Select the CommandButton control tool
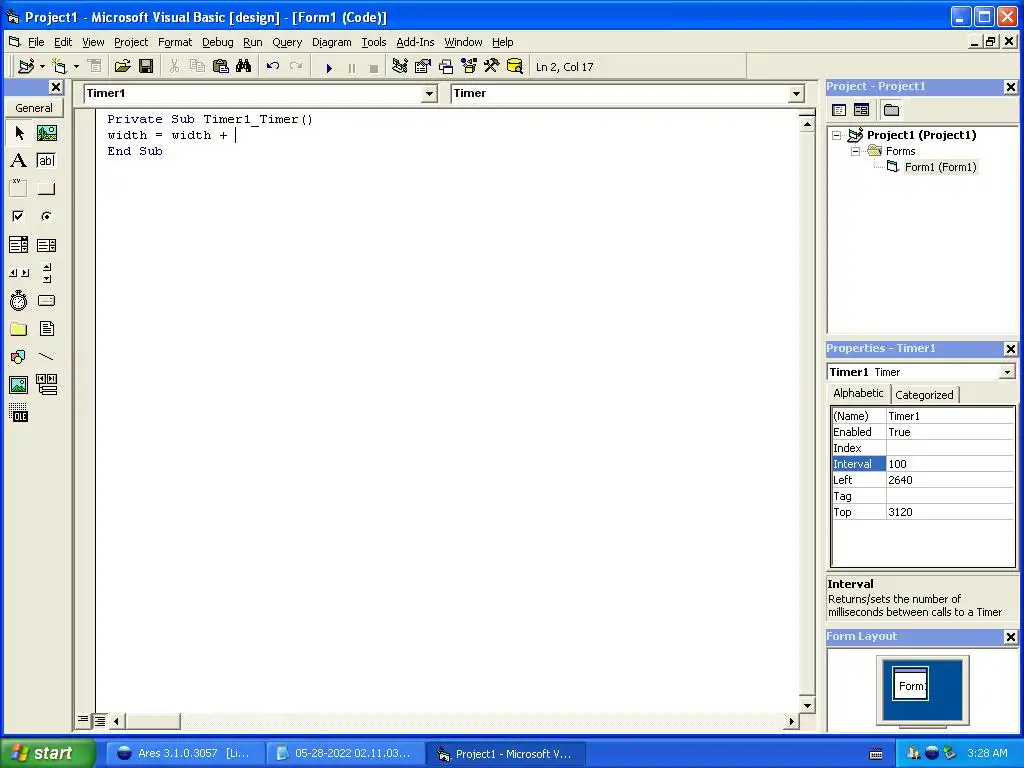Image resolution: width=1024 pixels, height=768 pixels. tap(46, 189)
